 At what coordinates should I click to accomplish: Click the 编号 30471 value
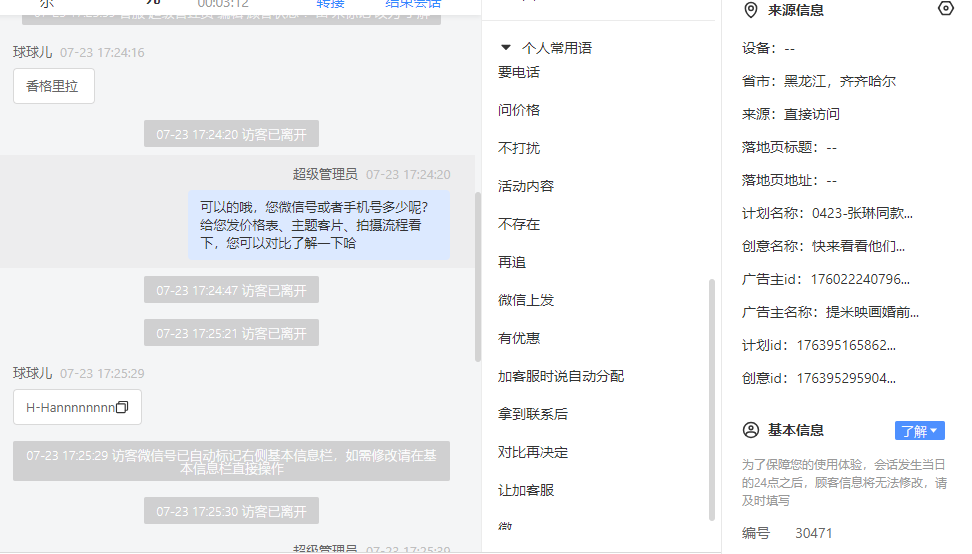coord(813,533)
